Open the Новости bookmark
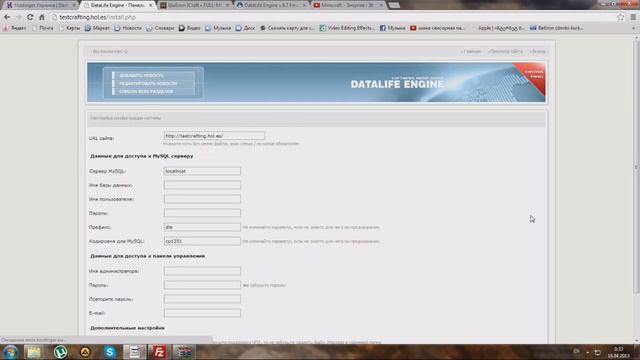This screenshot has height=360, width=640. (128, 28)
